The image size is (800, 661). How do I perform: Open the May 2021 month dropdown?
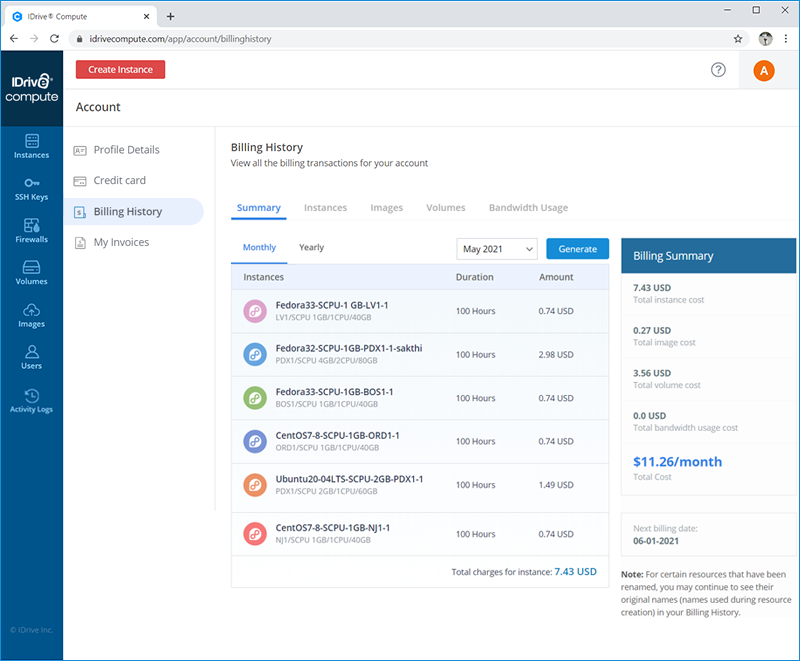coord(497,249)
